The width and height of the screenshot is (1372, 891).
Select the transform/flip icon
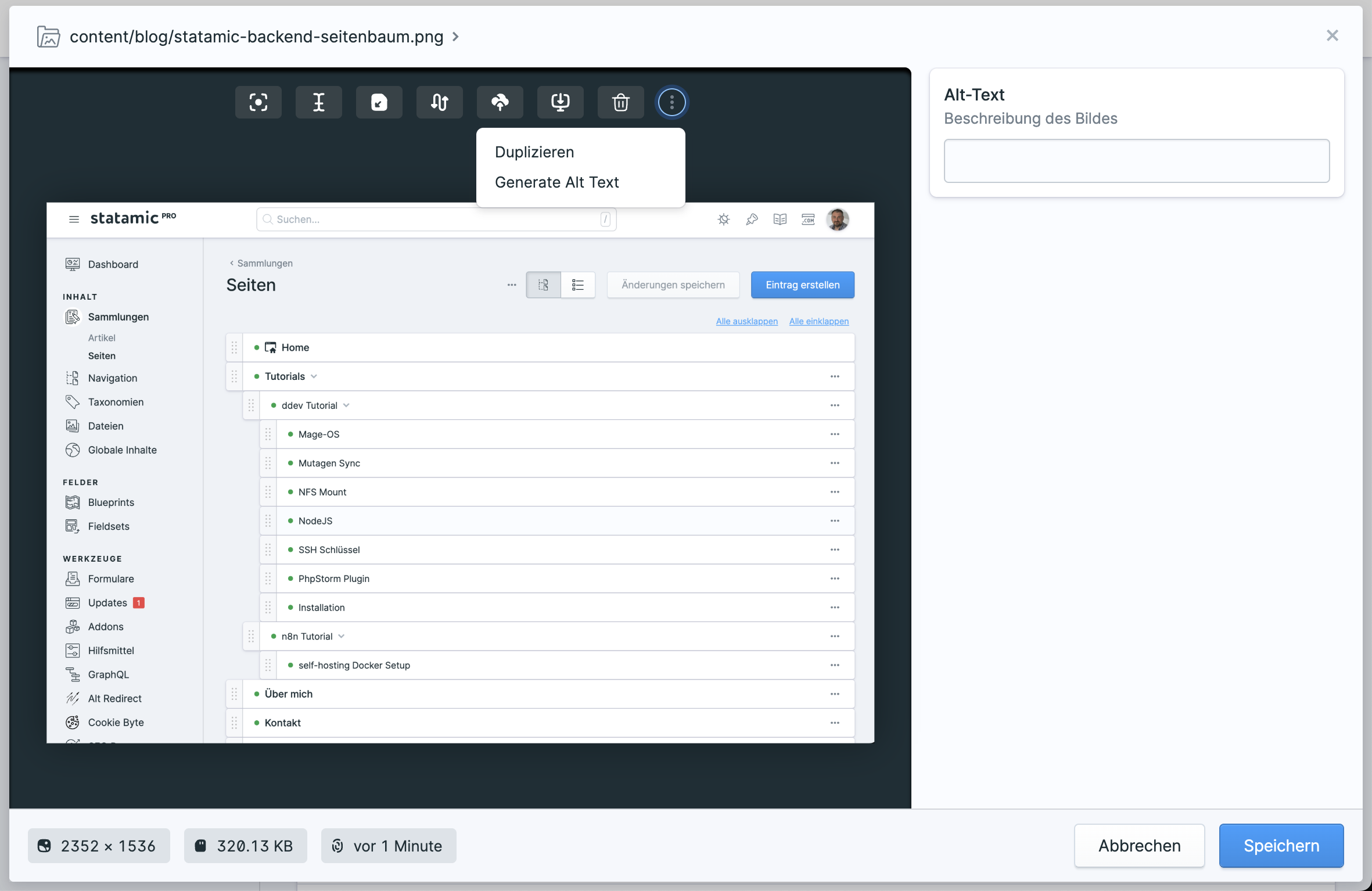click(x=438, y=102)
